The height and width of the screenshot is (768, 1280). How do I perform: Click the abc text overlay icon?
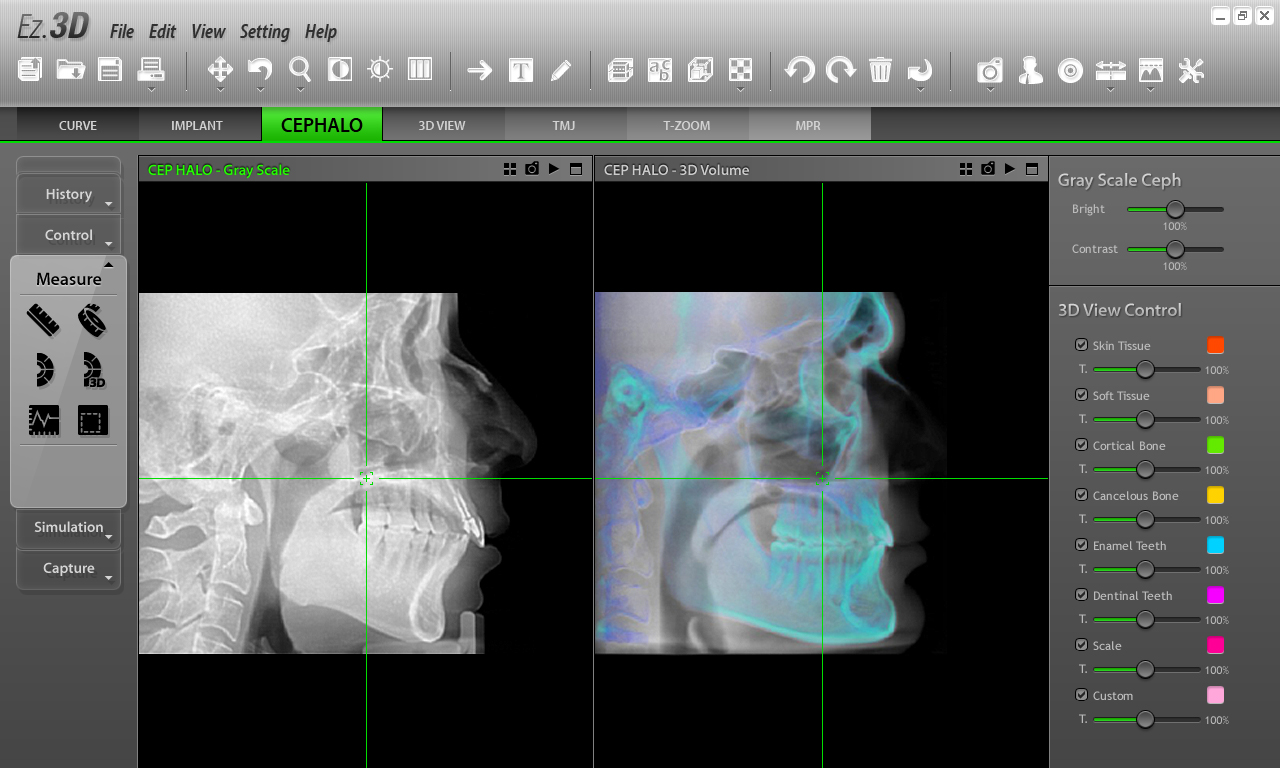(x=660, y=69)
